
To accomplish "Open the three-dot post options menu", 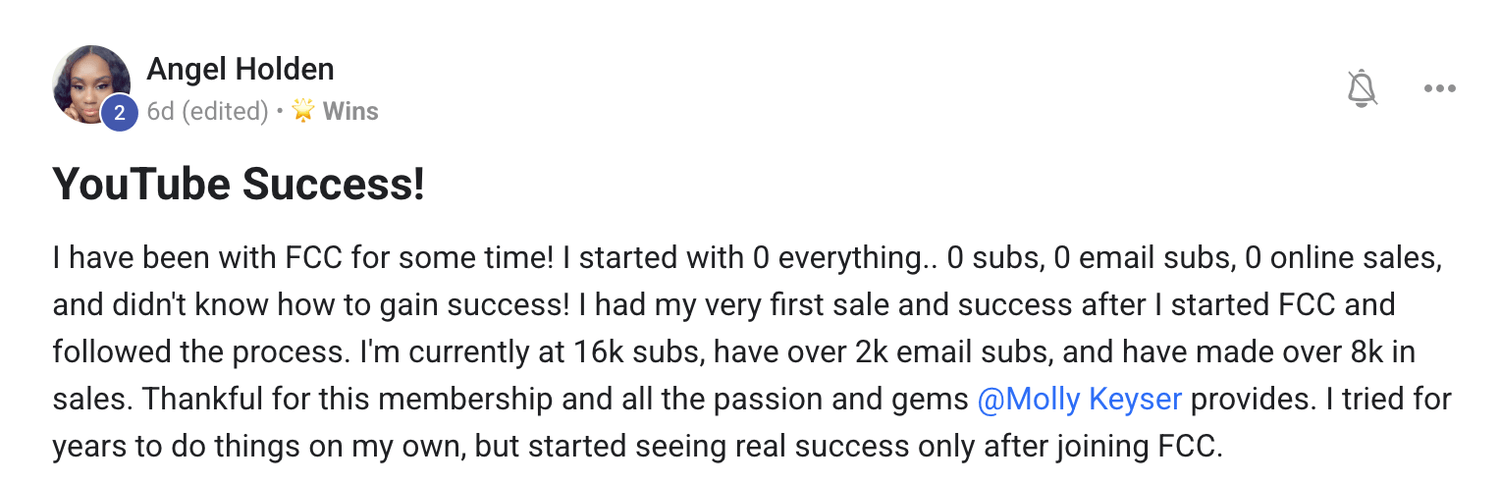I will (1439, 89).
